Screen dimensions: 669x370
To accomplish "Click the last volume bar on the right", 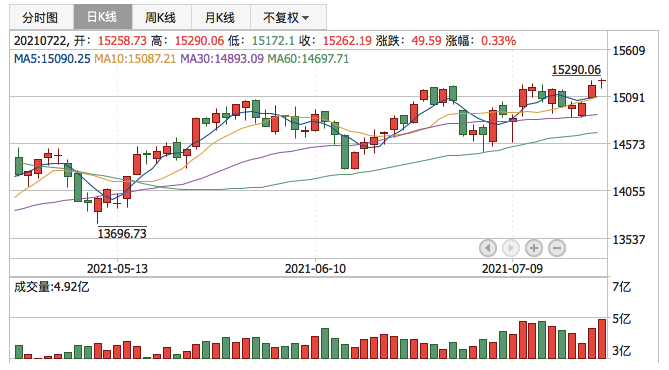I will coord(602,339).
